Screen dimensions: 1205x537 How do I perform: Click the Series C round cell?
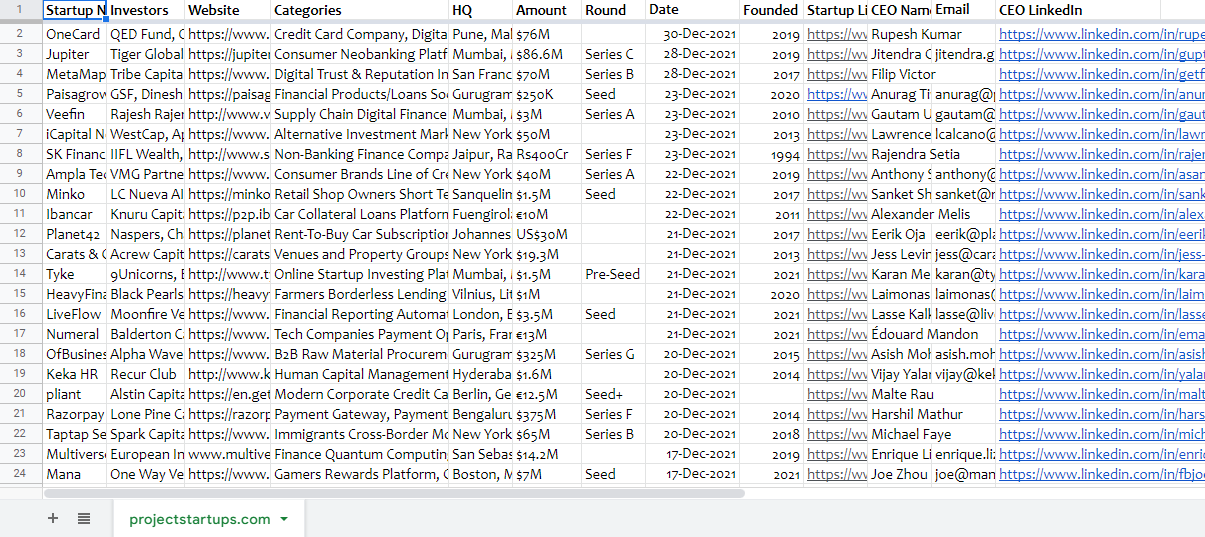pos(613,54)
